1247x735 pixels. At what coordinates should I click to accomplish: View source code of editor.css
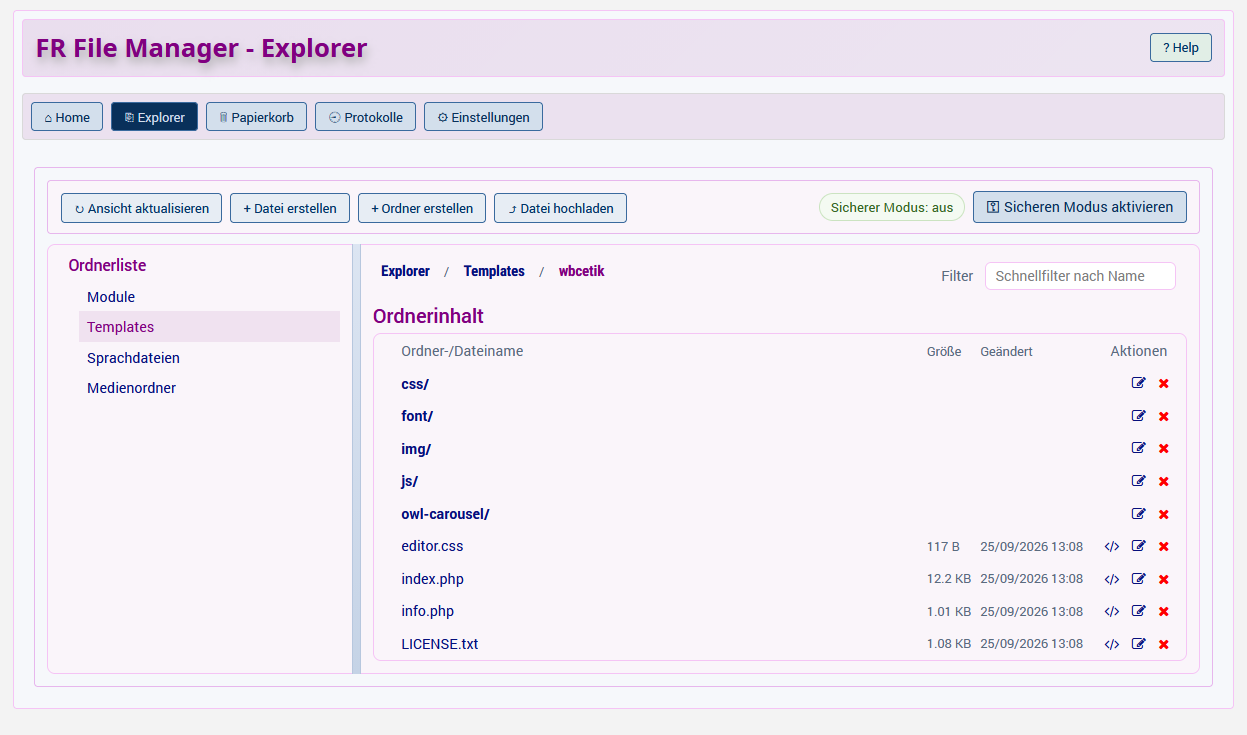pyautogui.click(x=1111, y=546)
